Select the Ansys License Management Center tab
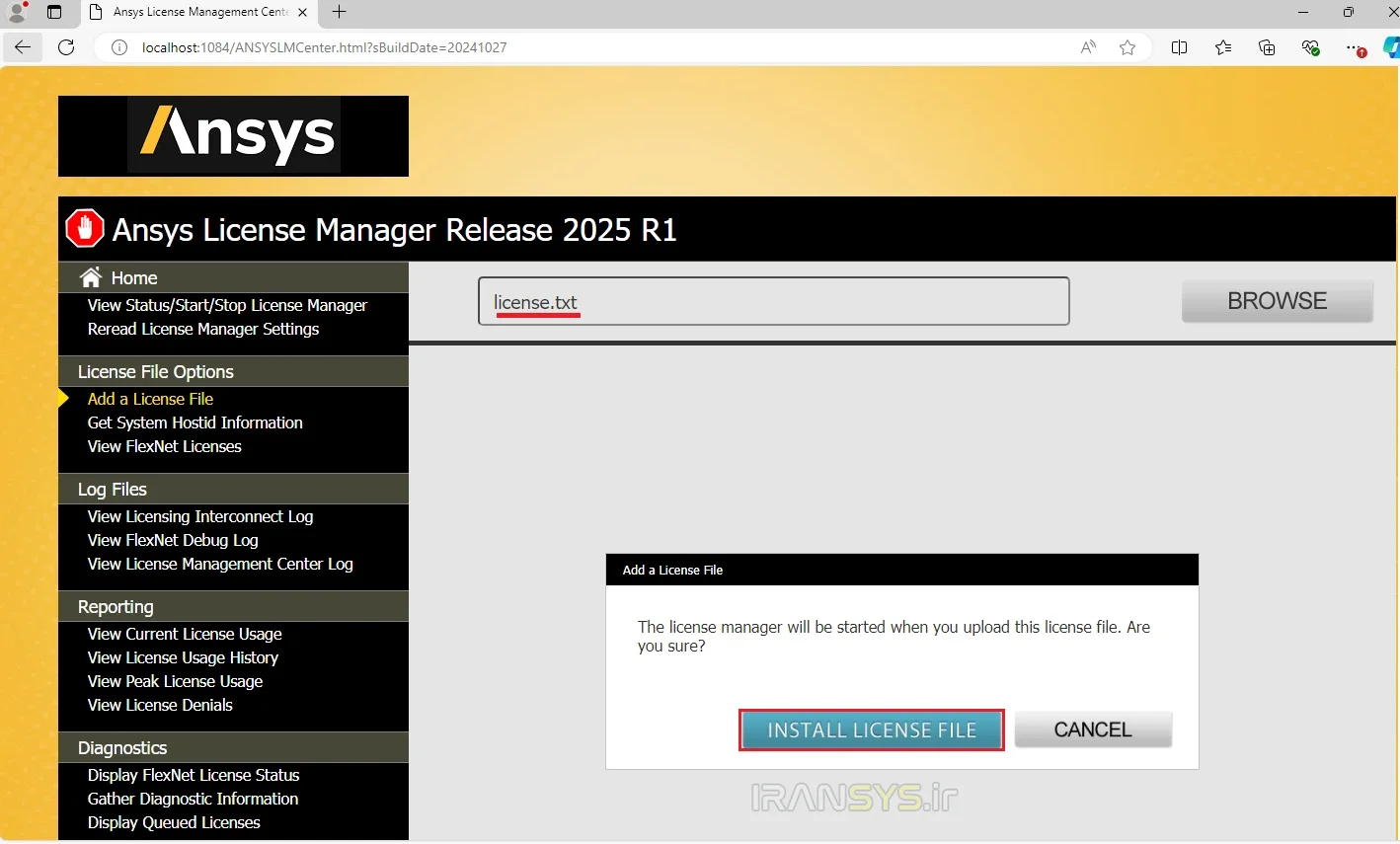This screenshot has width=1400, height=844. (x=197, y=12)
